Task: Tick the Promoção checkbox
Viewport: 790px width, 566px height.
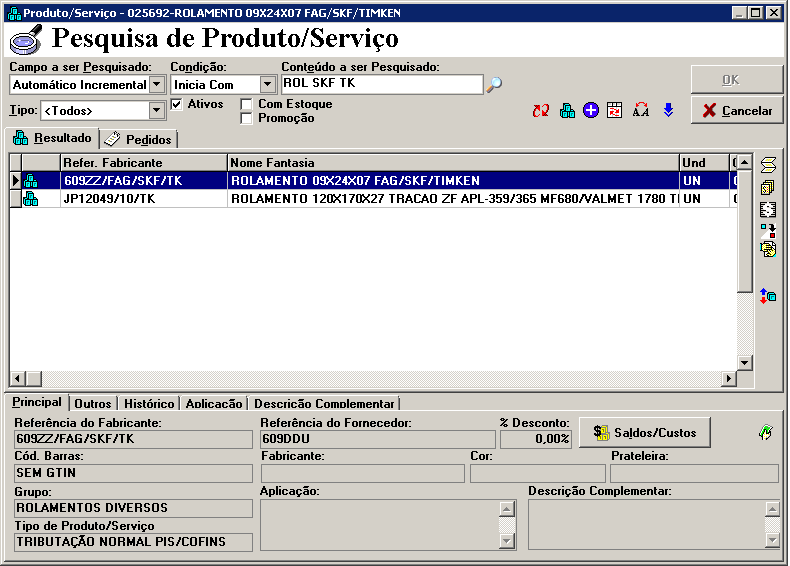Action: pos(247,118)
